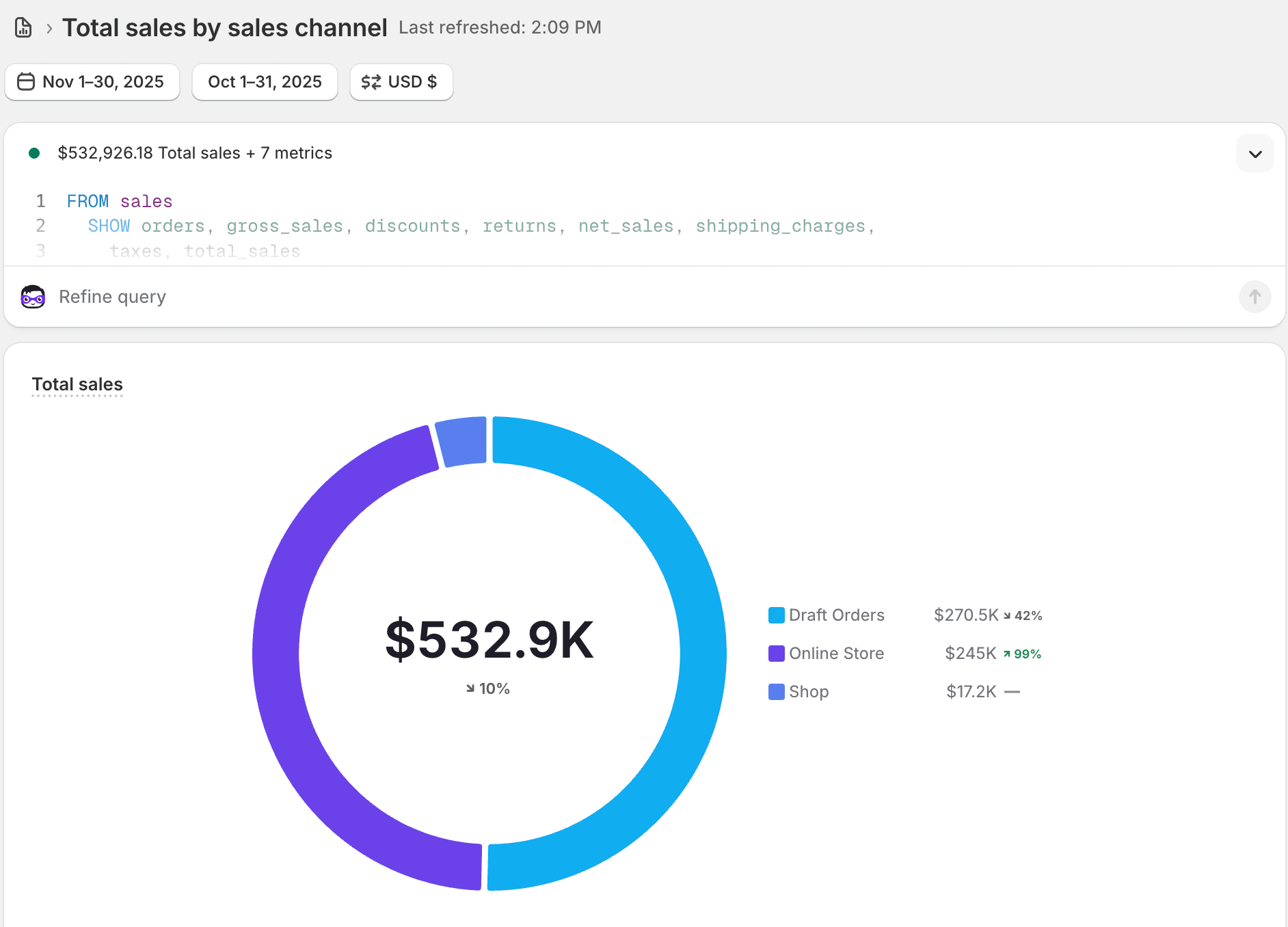Collapse the query editor with the chevron
The width and height of the screenshot is (1288, 927).
click(x=1255, y=153)
